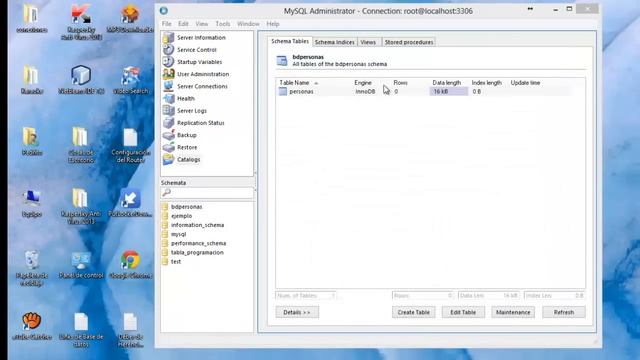The image size is (640, 360).
Task: Open the Window menu
Action: pyautogui.click(x=248, y=24)
